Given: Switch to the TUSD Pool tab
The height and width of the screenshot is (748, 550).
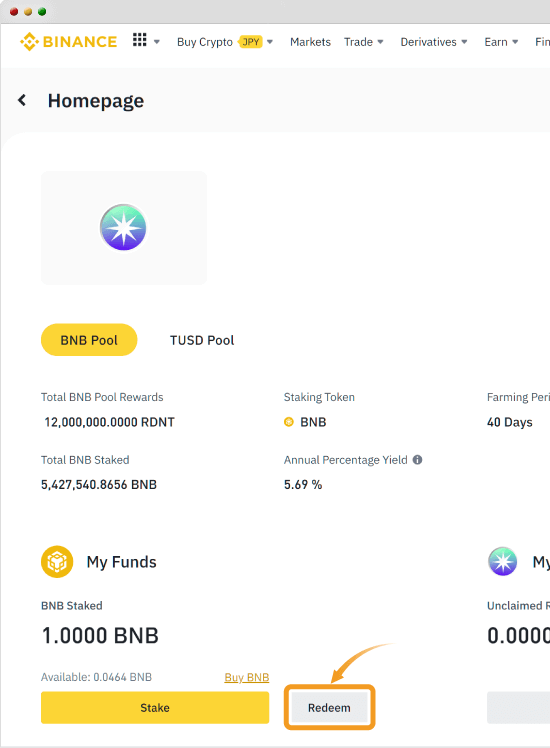Looking at the screenshot, I should coord(202,340).
